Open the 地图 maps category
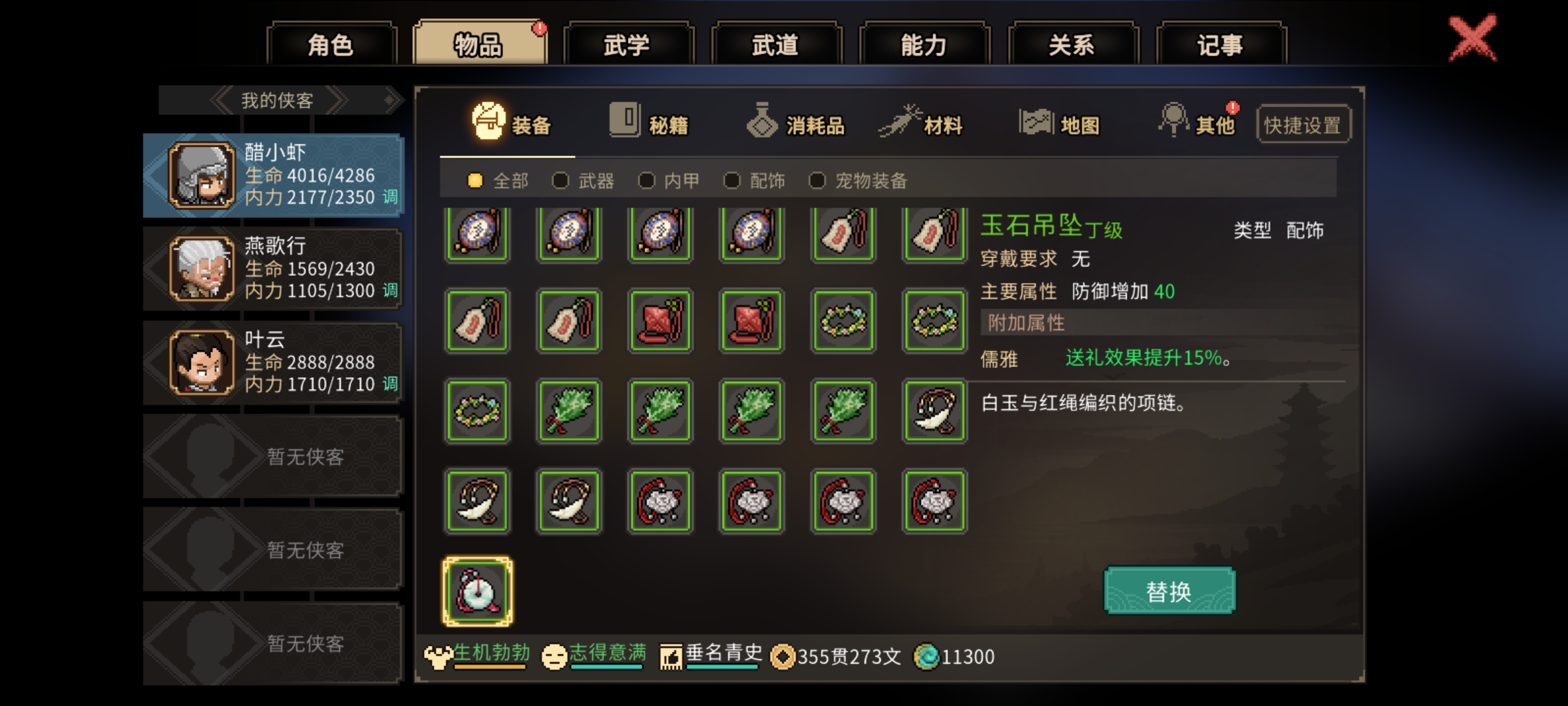 pos(1060,122)
